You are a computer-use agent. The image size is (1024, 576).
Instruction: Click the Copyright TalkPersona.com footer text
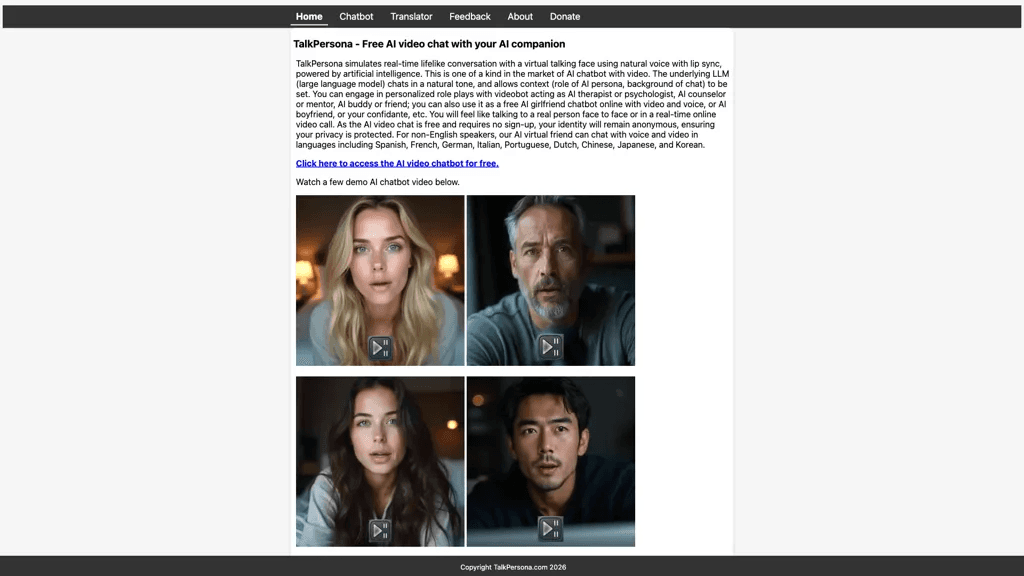pyautogui.click(x=513, y=567)
